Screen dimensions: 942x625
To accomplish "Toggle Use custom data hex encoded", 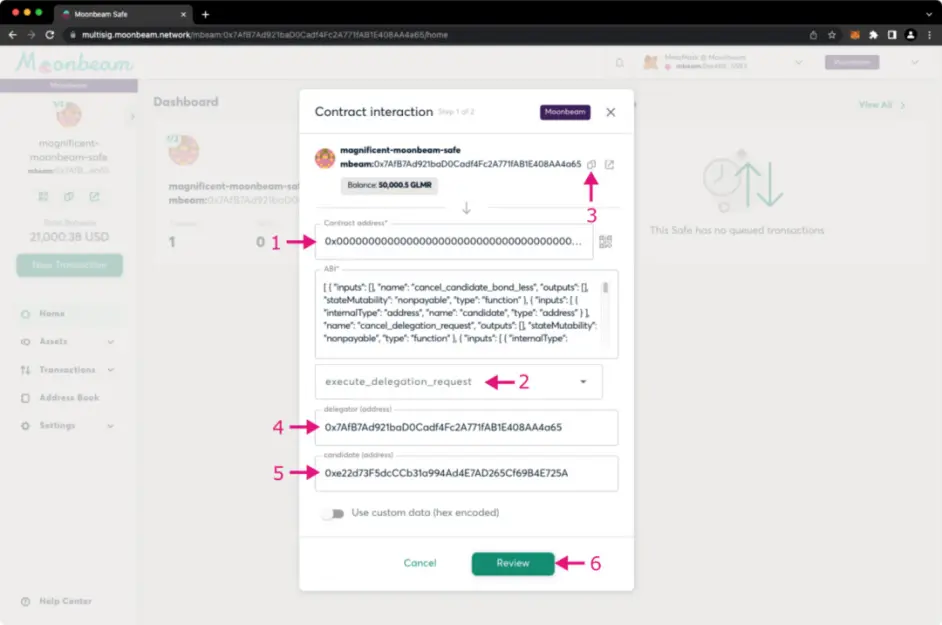I will pos(333,513).
